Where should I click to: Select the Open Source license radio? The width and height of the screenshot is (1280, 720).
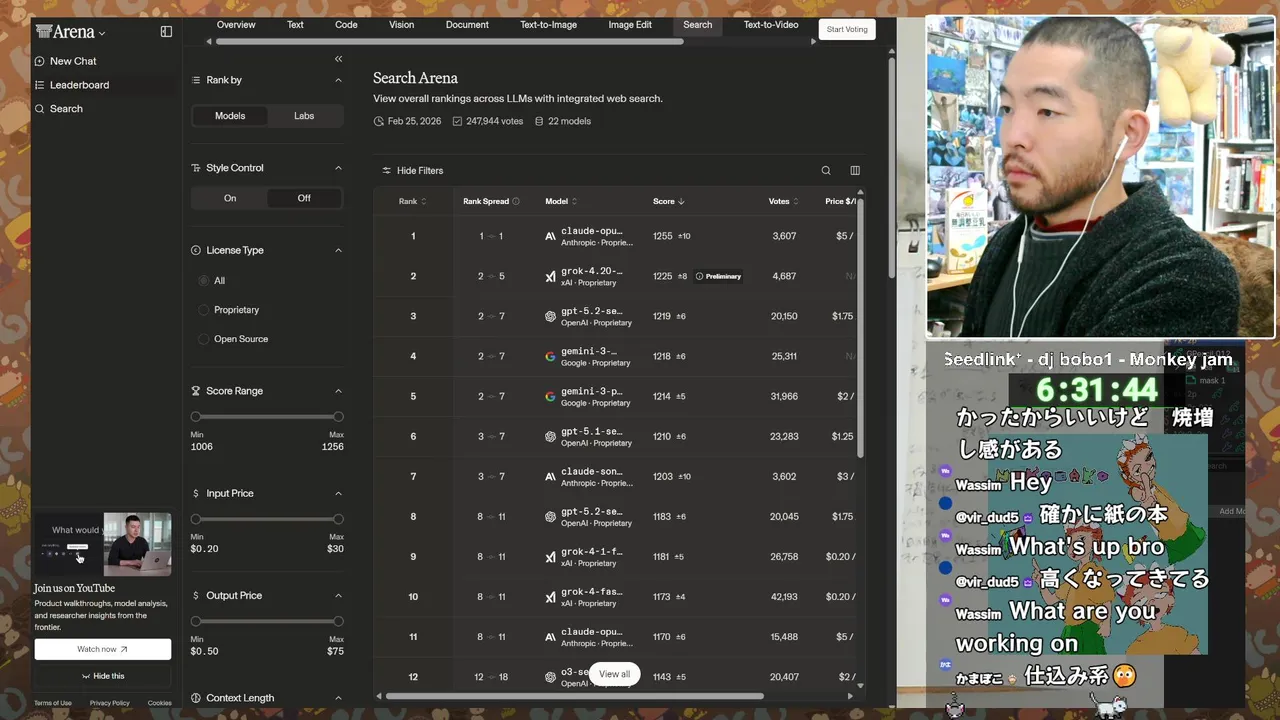click(204, 339)
